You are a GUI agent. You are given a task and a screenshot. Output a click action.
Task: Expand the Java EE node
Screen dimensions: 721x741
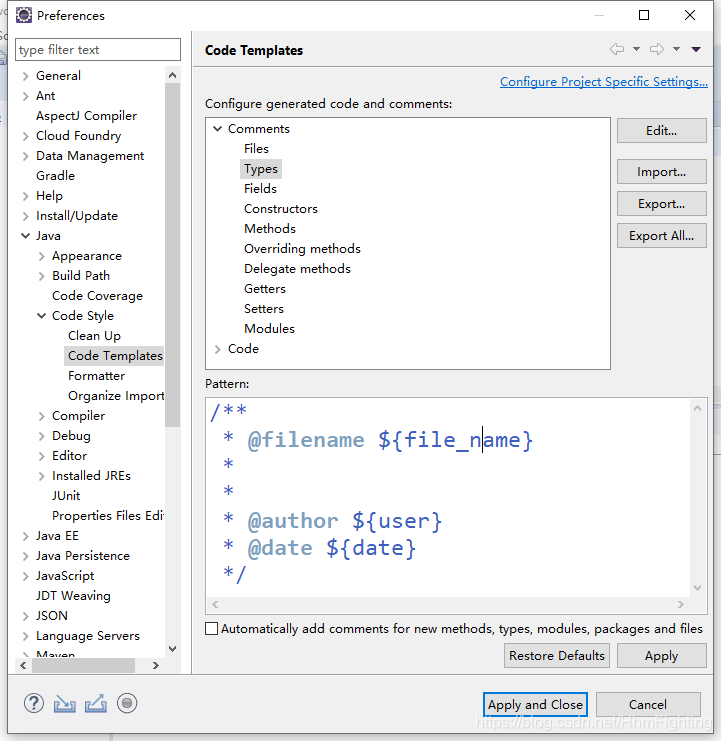click(26, 536)
